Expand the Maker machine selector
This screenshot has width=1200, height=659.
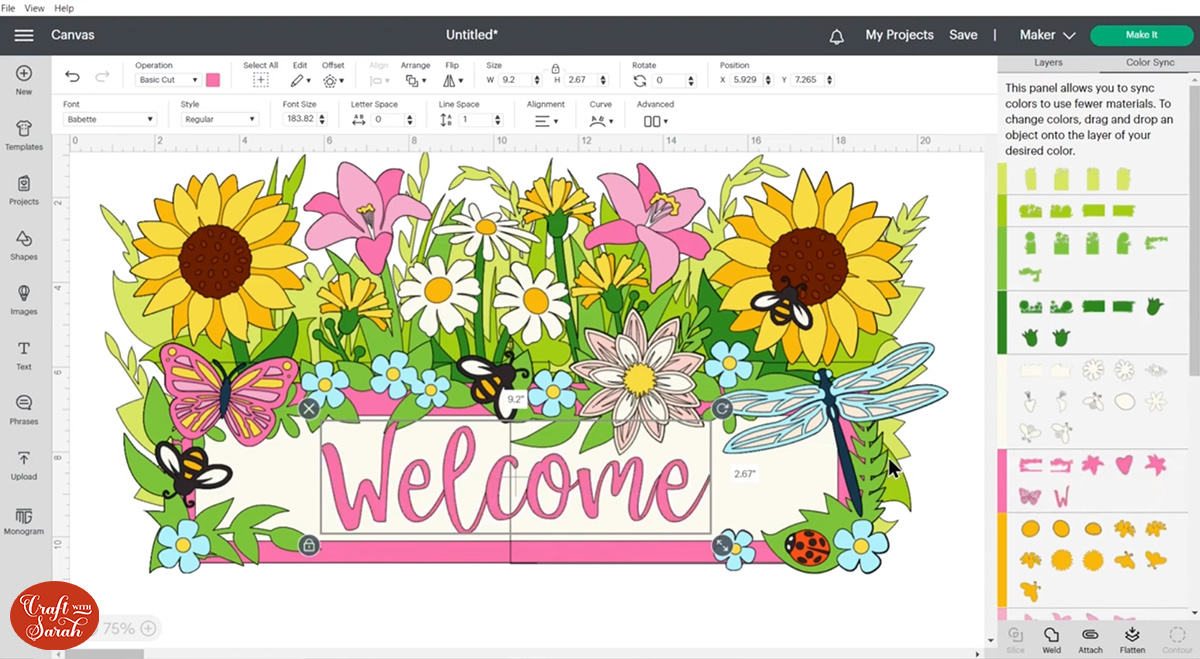point(1047,35)
